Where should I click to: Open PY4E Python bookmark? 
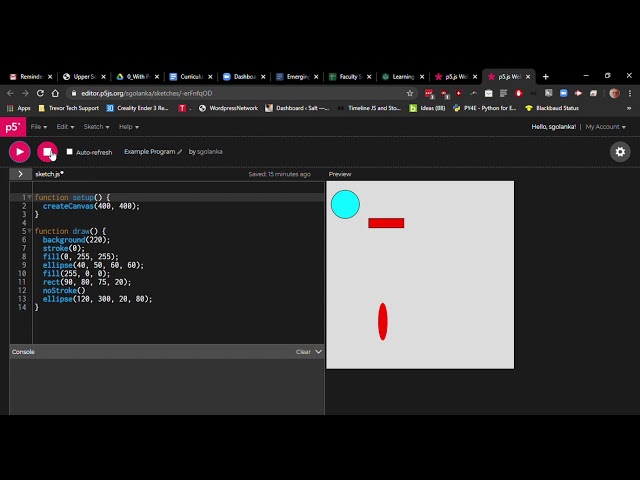(x=485, y=108)
